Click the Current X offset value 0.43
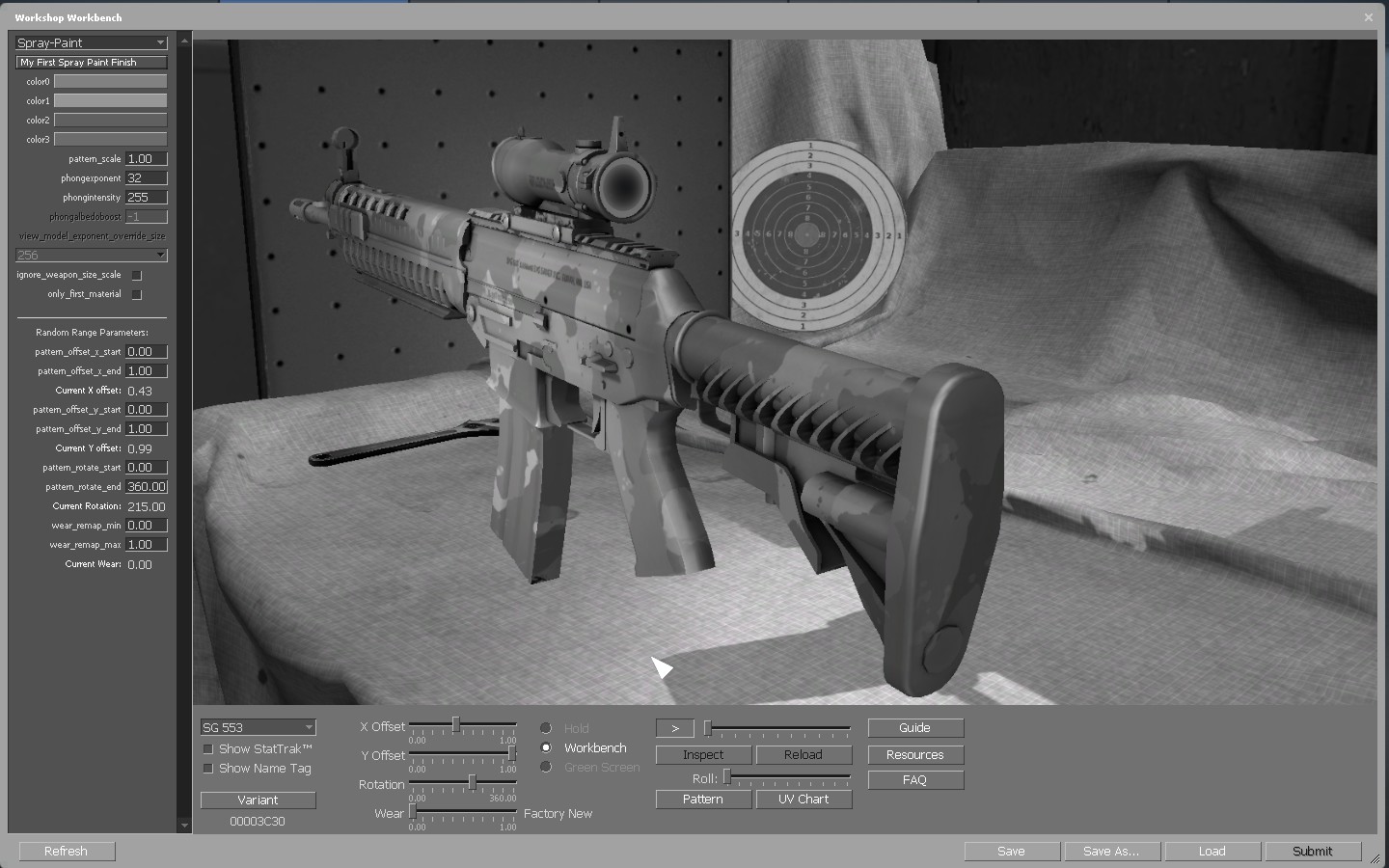The image size is (1389, 868). click(x=140, y=391)
